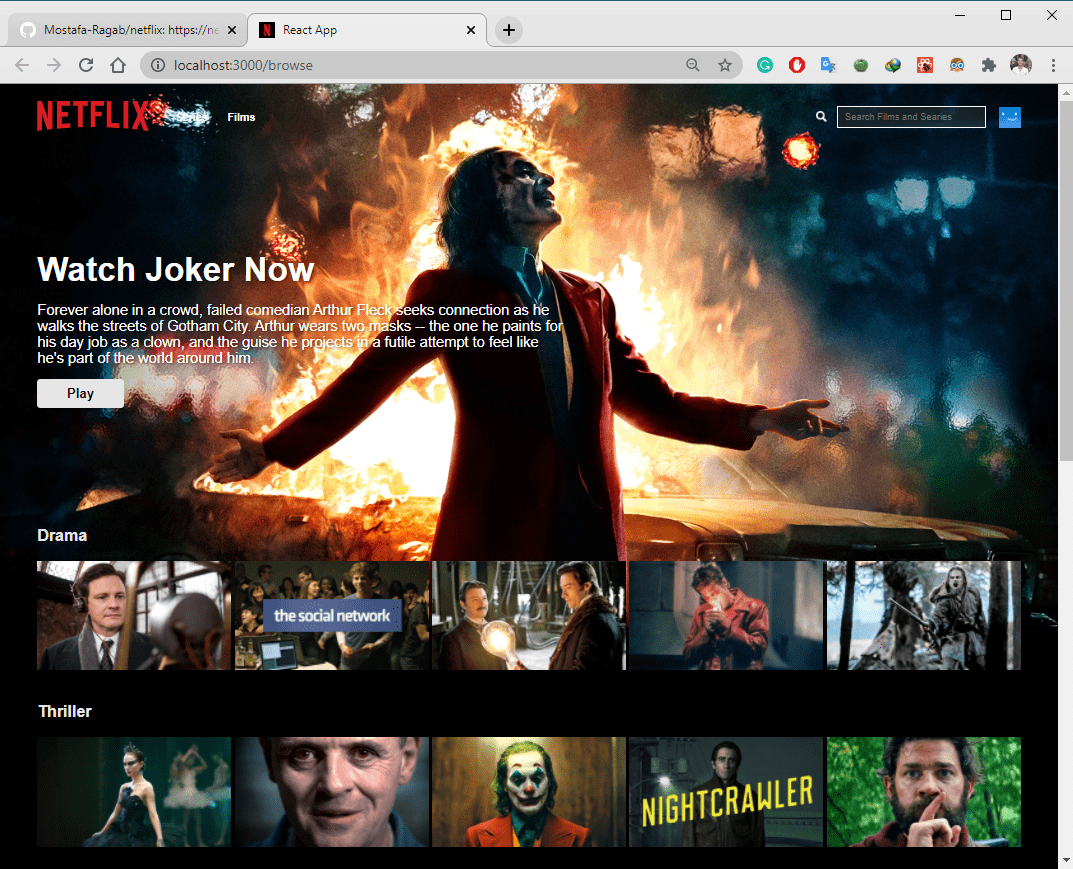This screenshot has width=1073, height=869.
Task: View site information icon
Action: 158,65
